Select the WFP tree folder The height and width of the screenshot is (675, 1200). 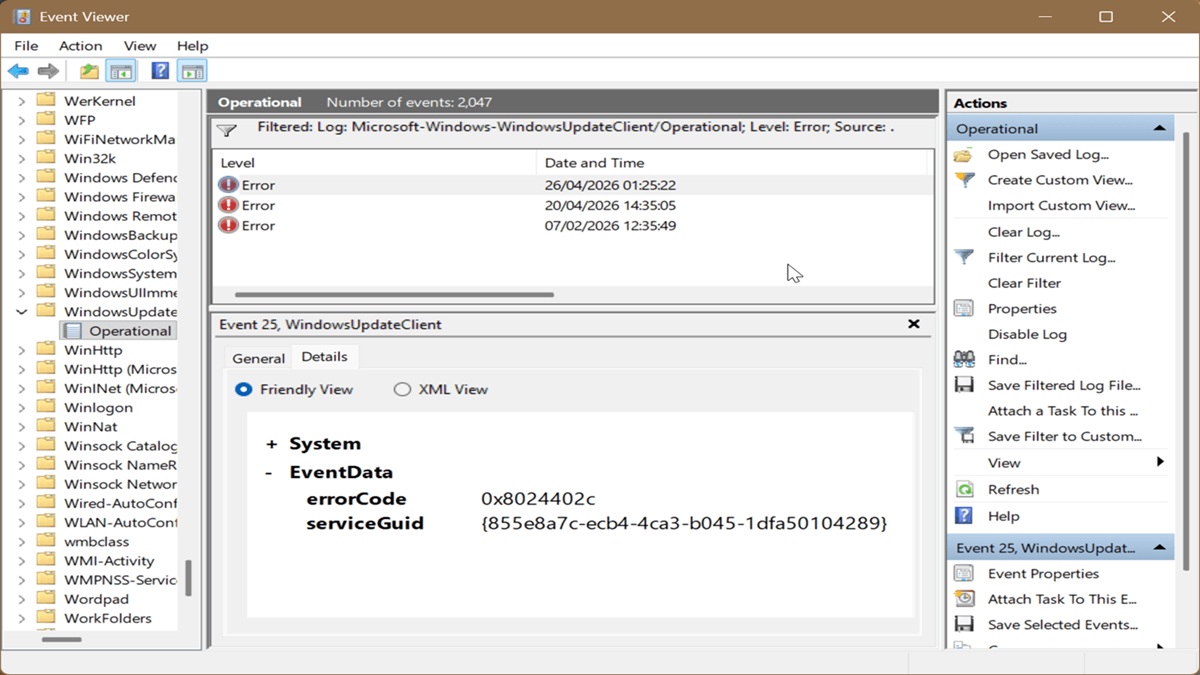coord(79,120)
